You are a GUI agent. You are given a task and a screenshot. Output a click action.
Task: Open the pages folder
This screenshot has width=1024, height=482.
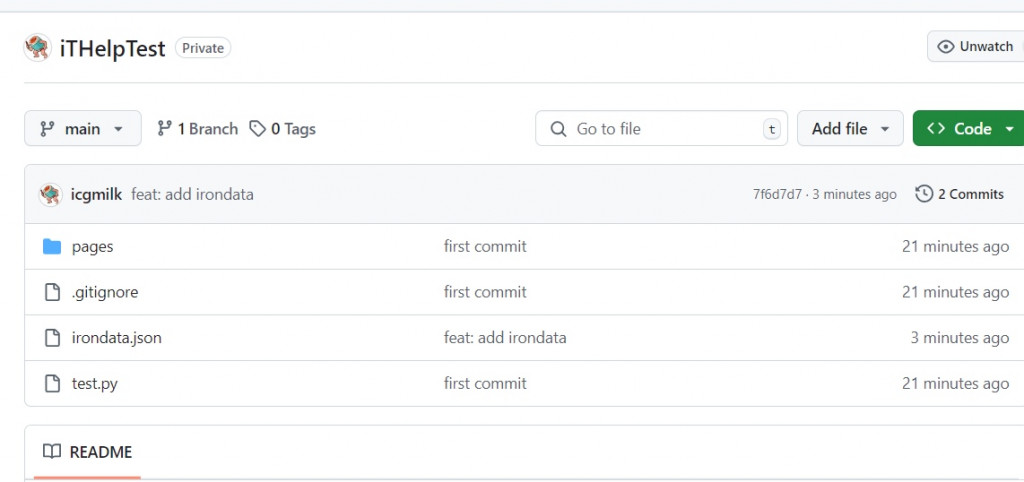(x=92, y=247)
